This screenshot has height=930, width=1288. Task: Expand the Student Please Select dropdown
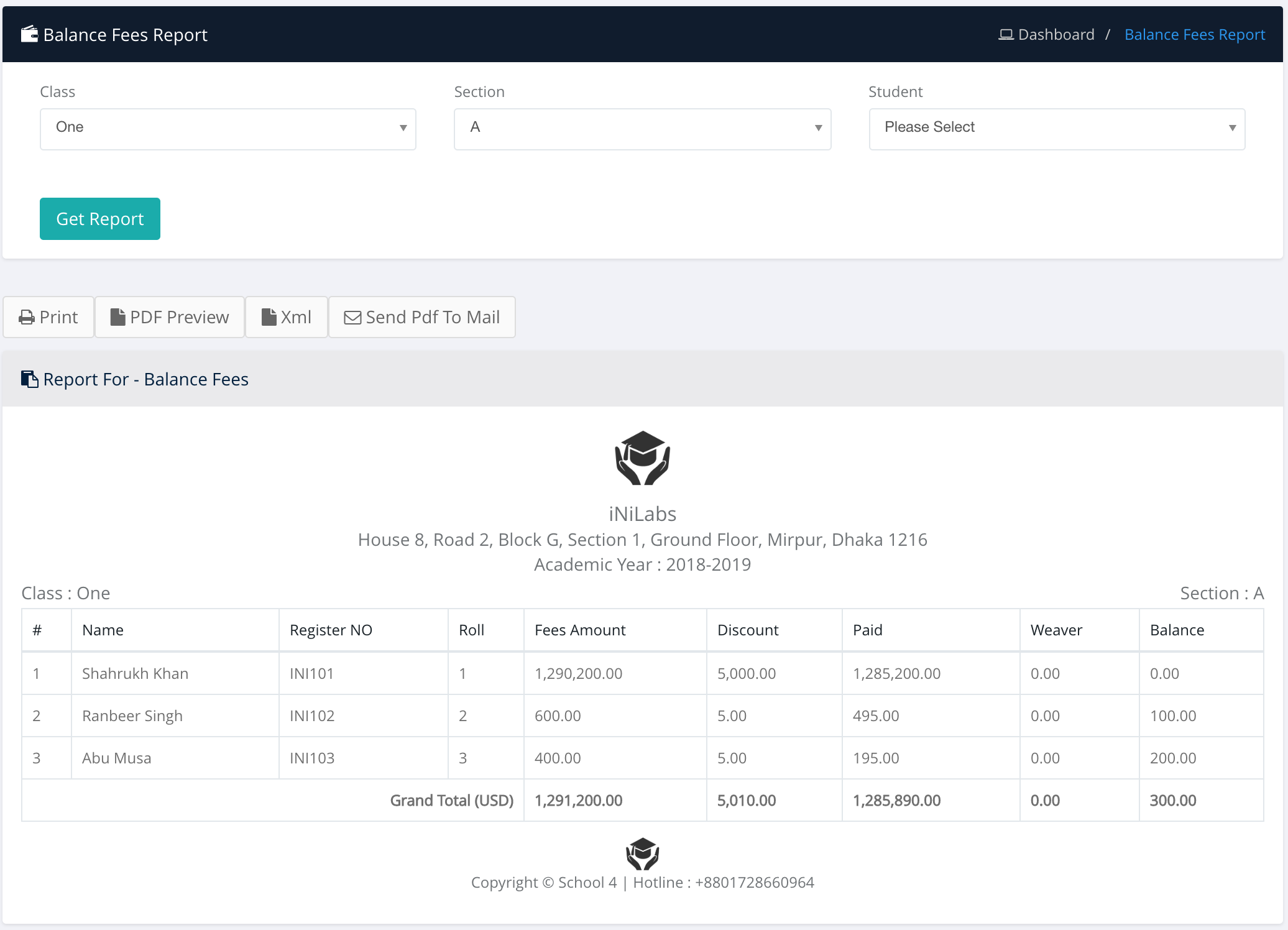pyautogui.click(x=1056, y=129)
